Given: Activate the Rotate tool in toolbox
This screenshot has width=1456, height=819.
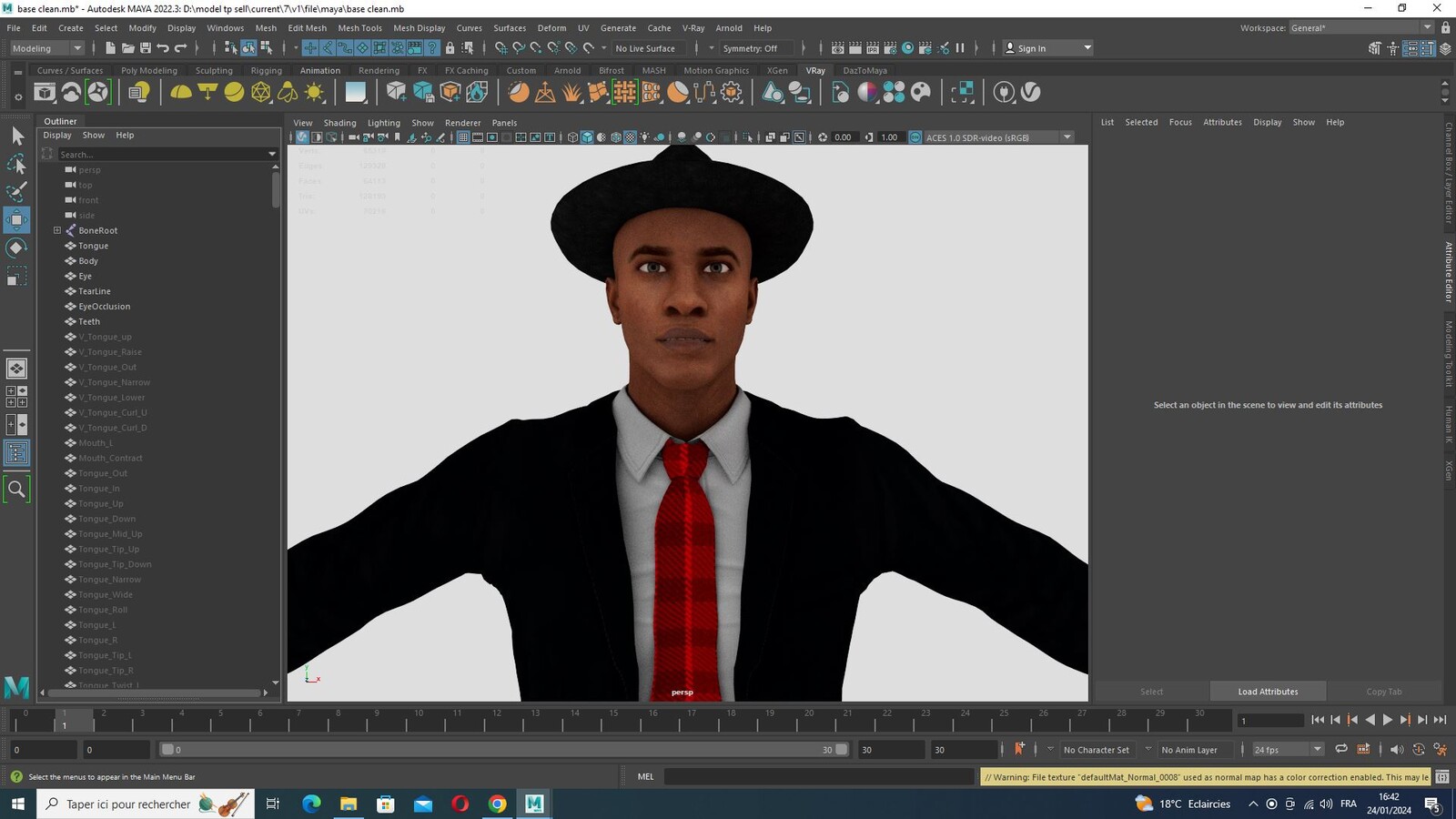Looking at the screenshot, I should (16, 248).
